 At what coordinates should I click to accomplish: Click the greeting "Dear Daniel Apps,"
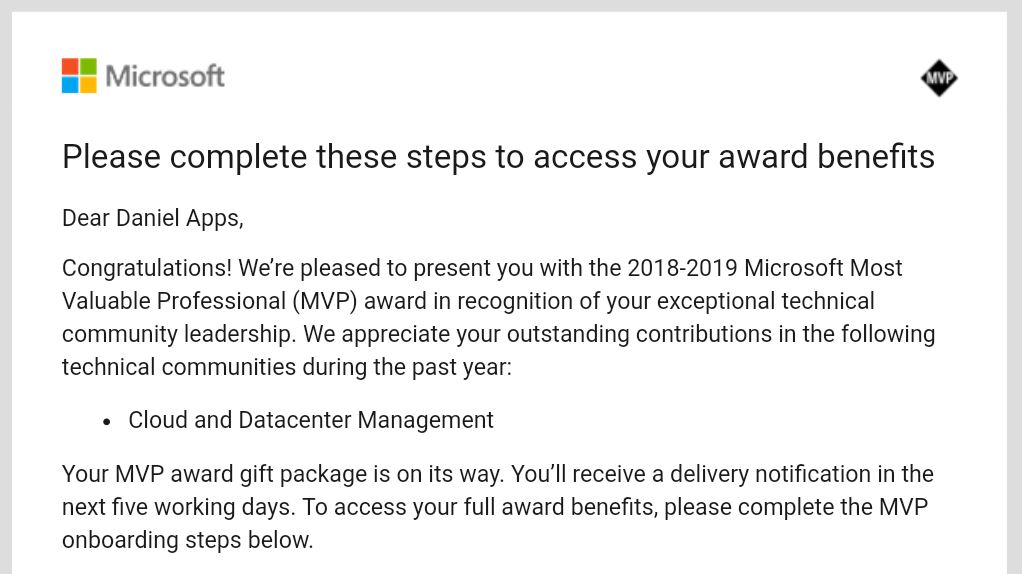click(153, 217)
